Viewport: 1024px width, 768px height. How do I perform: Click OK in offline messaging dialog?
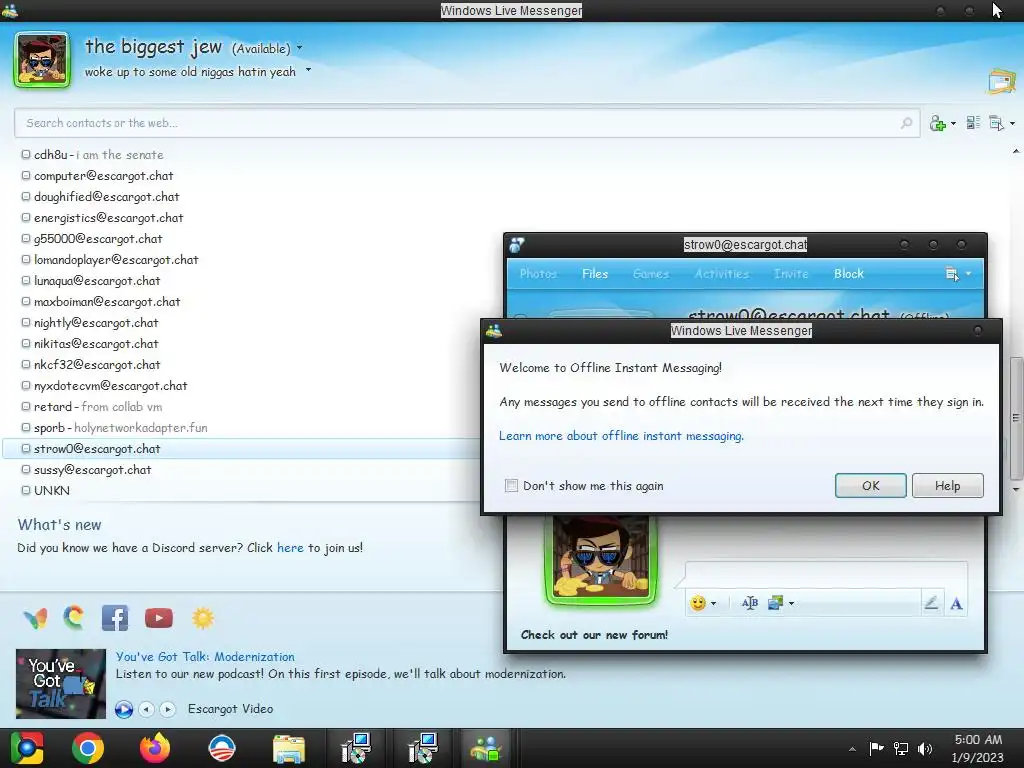[871, 485]
